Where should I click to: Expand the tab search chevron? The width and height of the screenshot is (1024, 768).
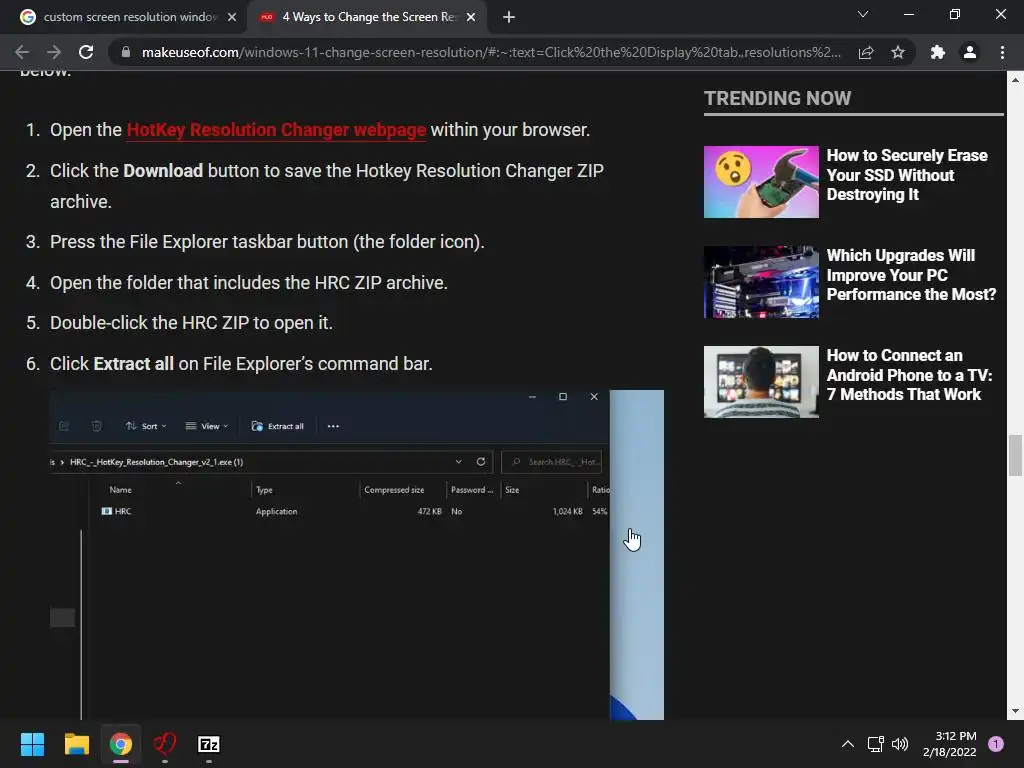point(863,14)
